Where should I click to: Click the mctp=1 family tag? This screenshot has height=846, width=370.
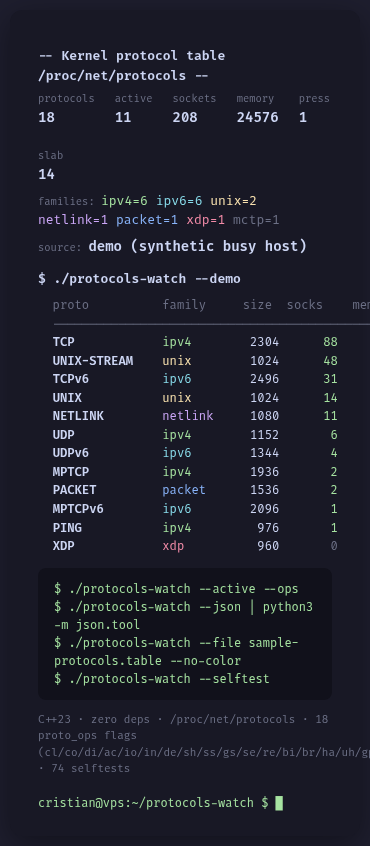coord(256,220)
